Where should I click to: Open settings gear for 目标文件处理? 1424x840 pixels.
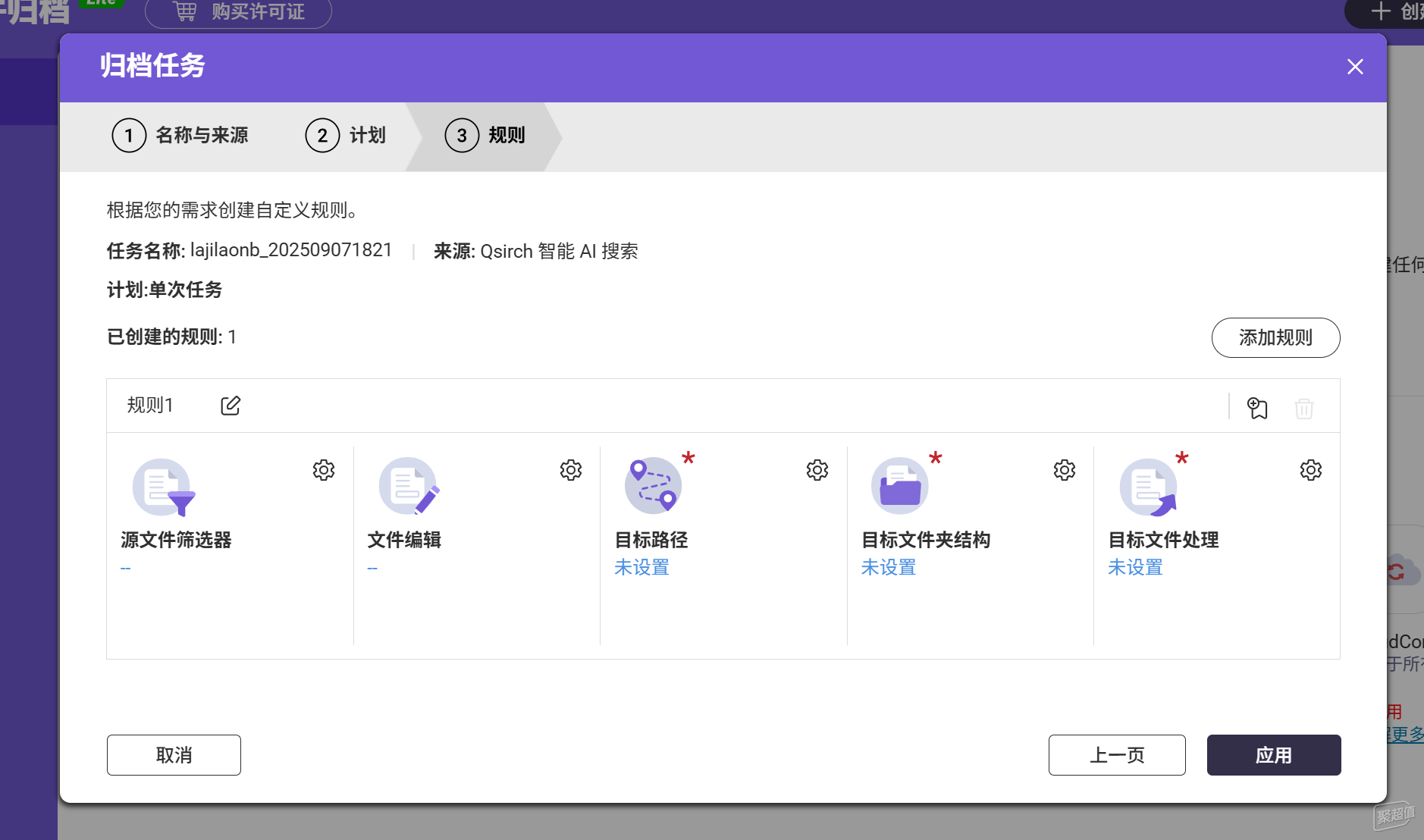(x=1310, y=470)
